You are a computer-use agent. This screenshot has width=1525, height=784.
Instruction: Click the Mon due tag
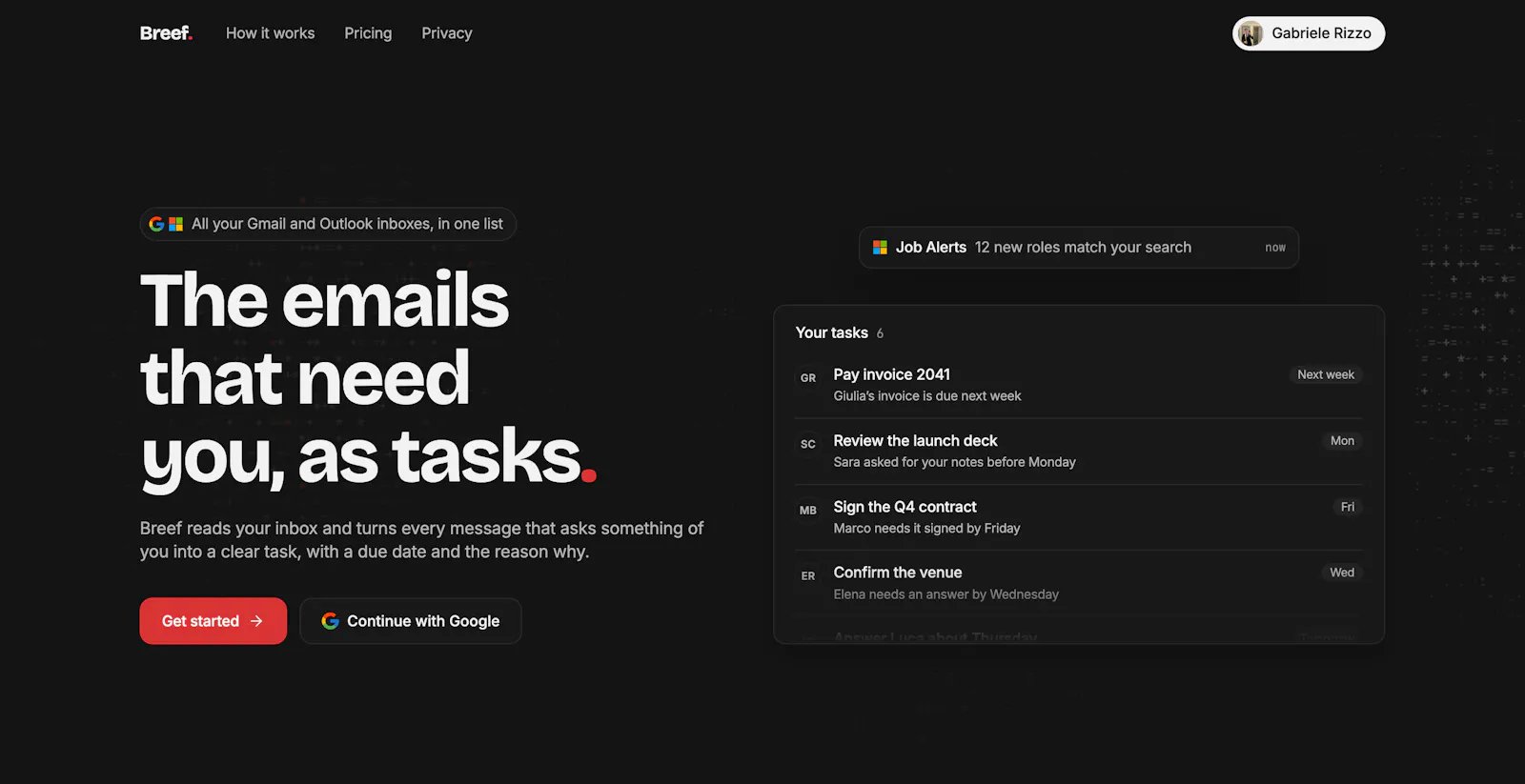tap(1342, 440)
